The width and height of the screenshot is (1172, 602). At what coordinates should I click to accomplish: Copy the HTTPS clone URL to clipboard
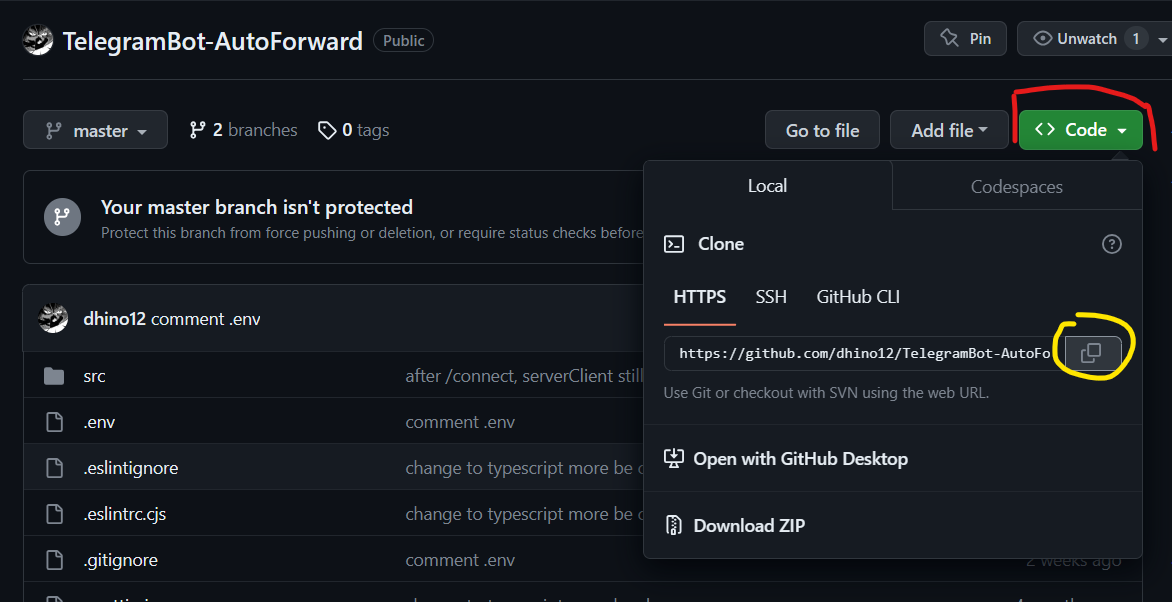(1092, 353)
